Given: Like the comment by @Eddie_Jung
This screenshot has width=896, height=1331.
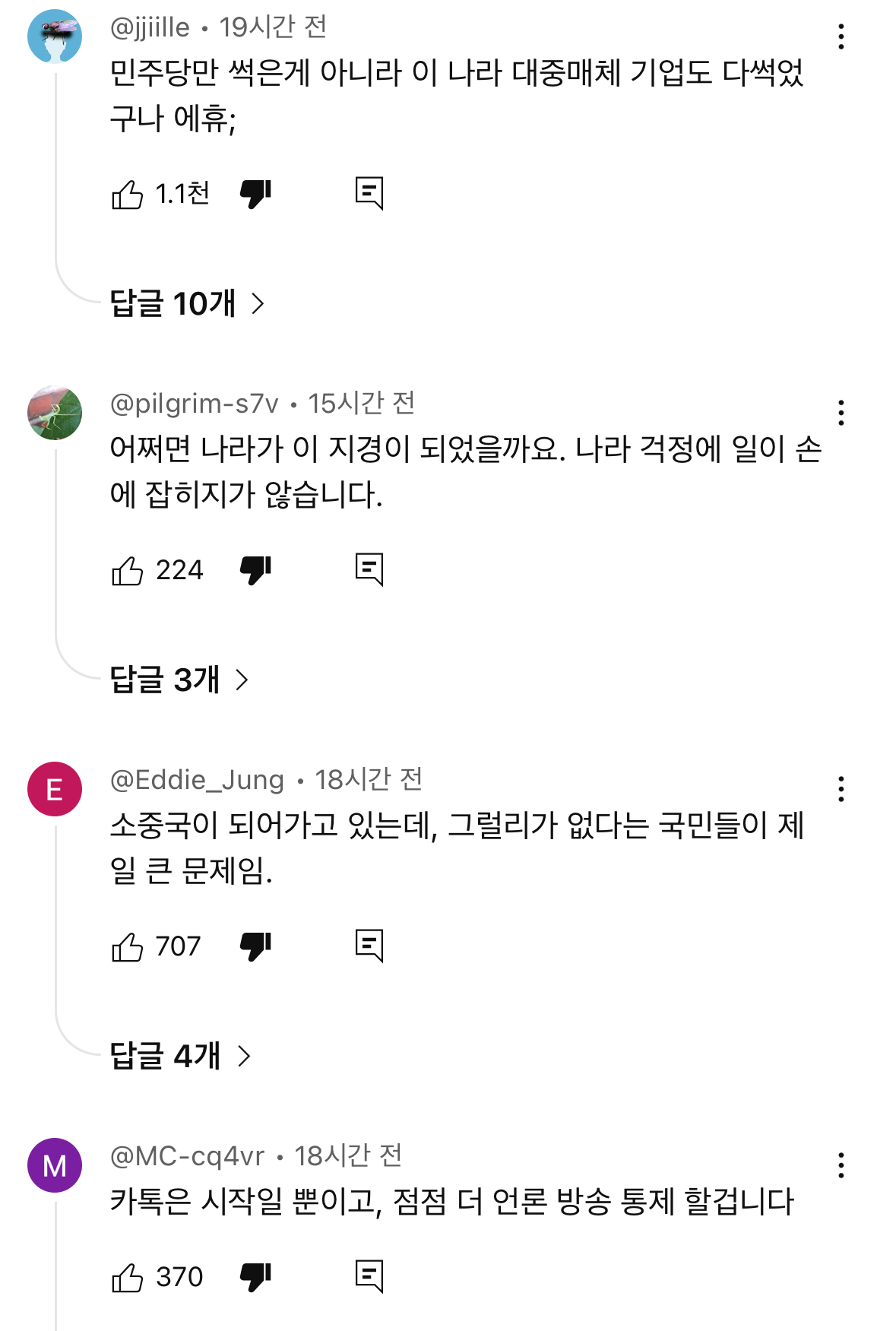Looking at the screenshot, I should point(127,947).
